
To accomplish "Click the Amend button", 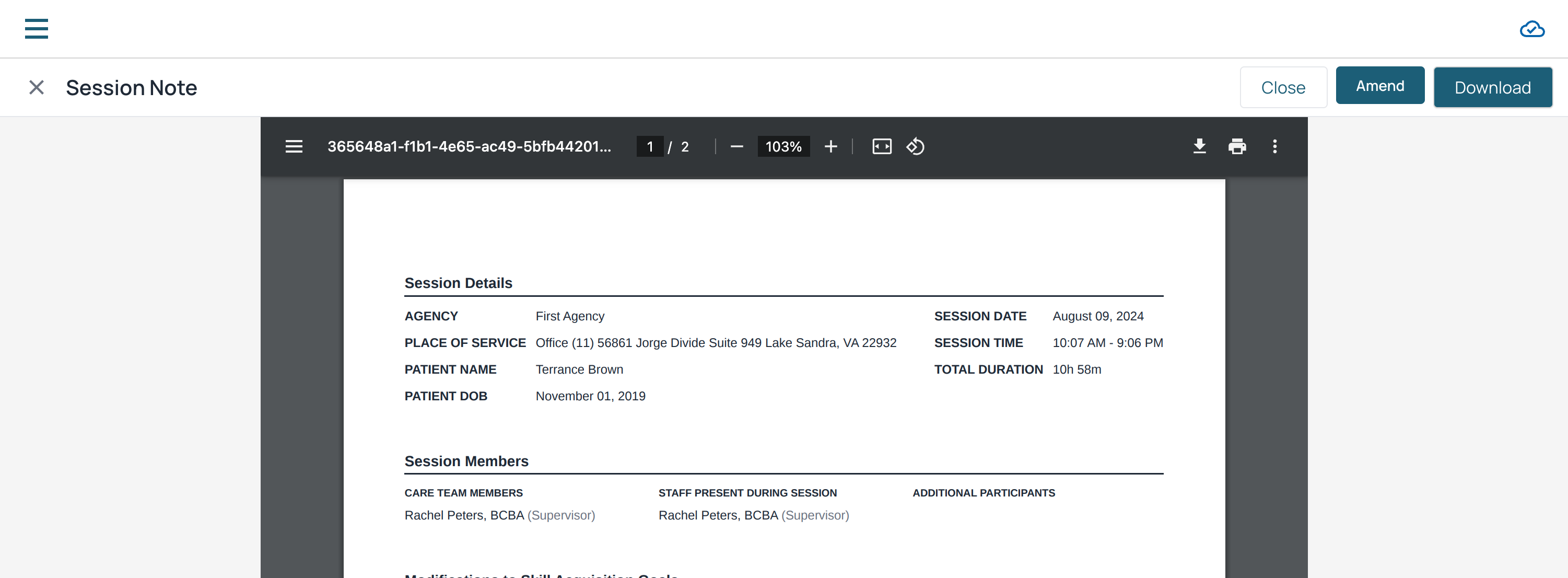I will (1380, 85).
